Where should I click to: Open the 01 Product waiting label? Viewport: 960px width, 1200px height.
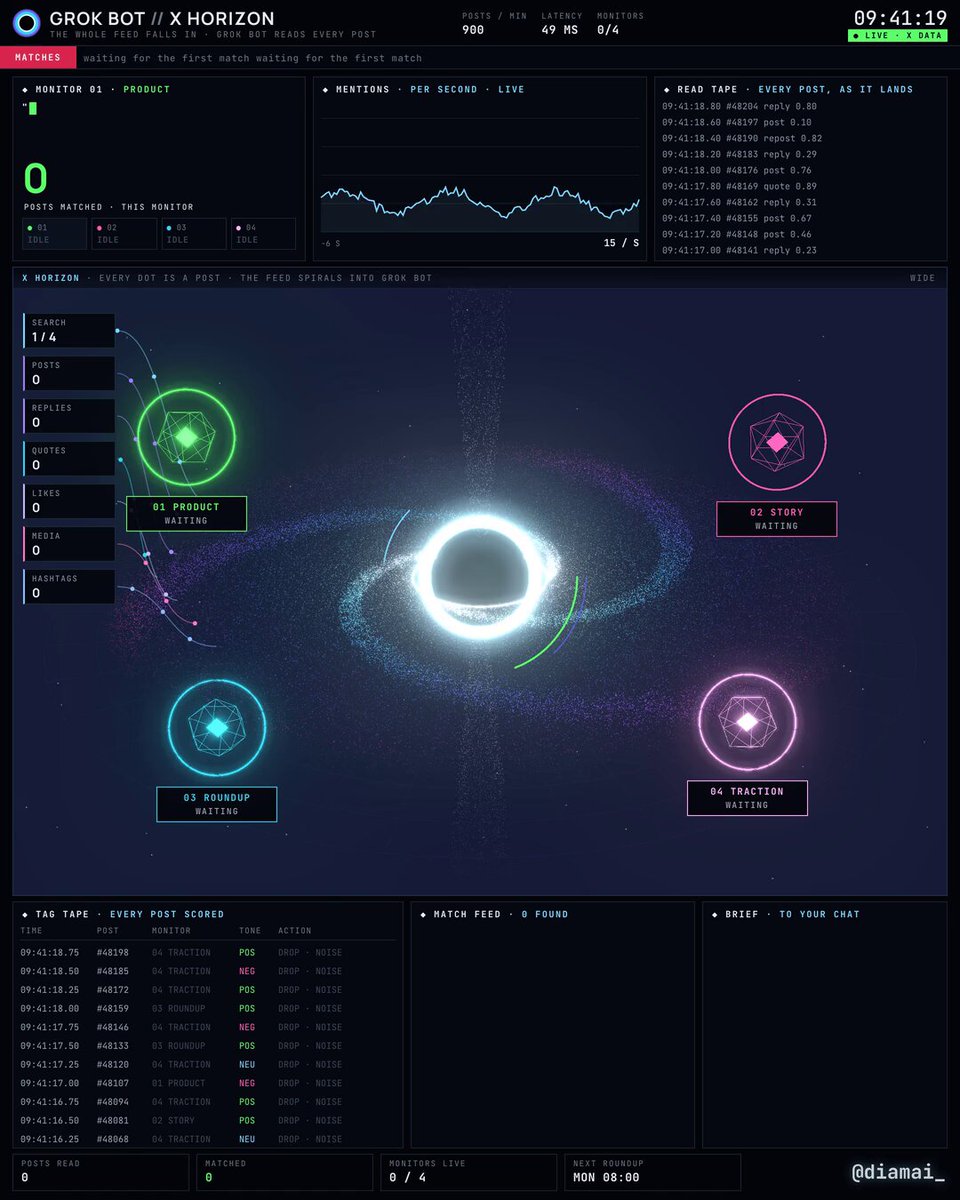point(186,513)
